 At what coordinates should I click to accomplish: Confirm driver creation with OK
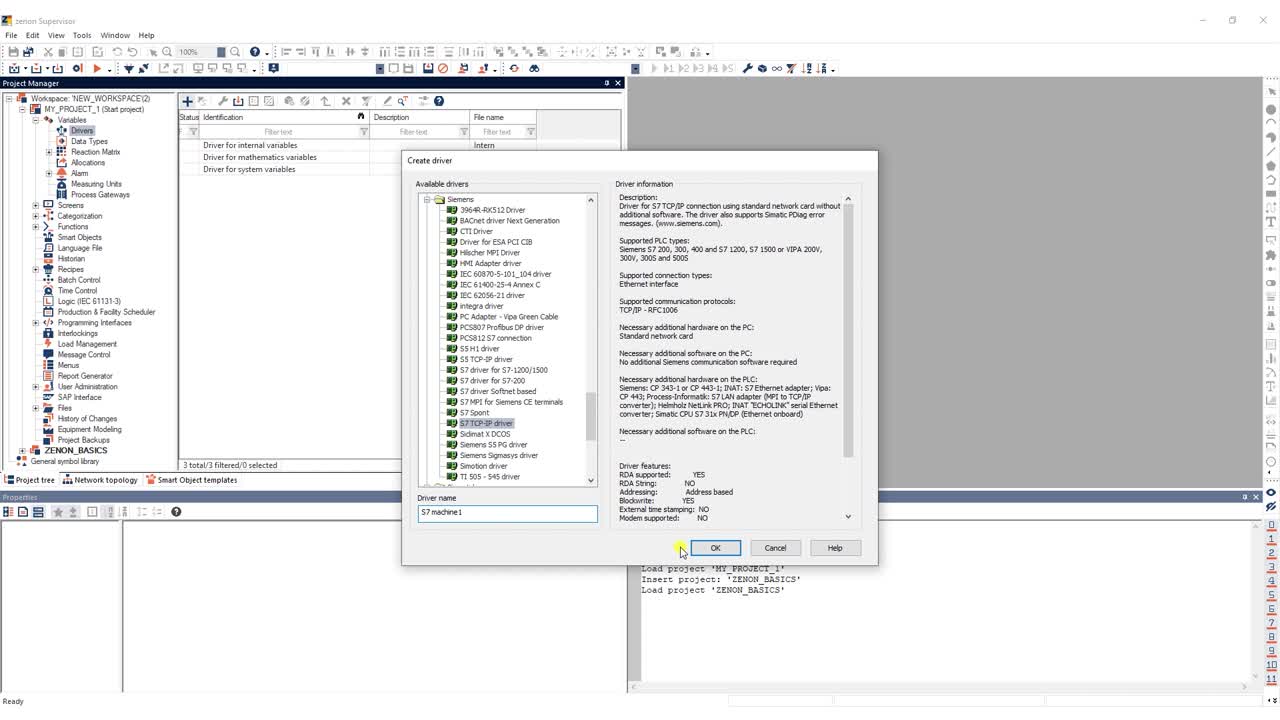[x=715, y=548]
